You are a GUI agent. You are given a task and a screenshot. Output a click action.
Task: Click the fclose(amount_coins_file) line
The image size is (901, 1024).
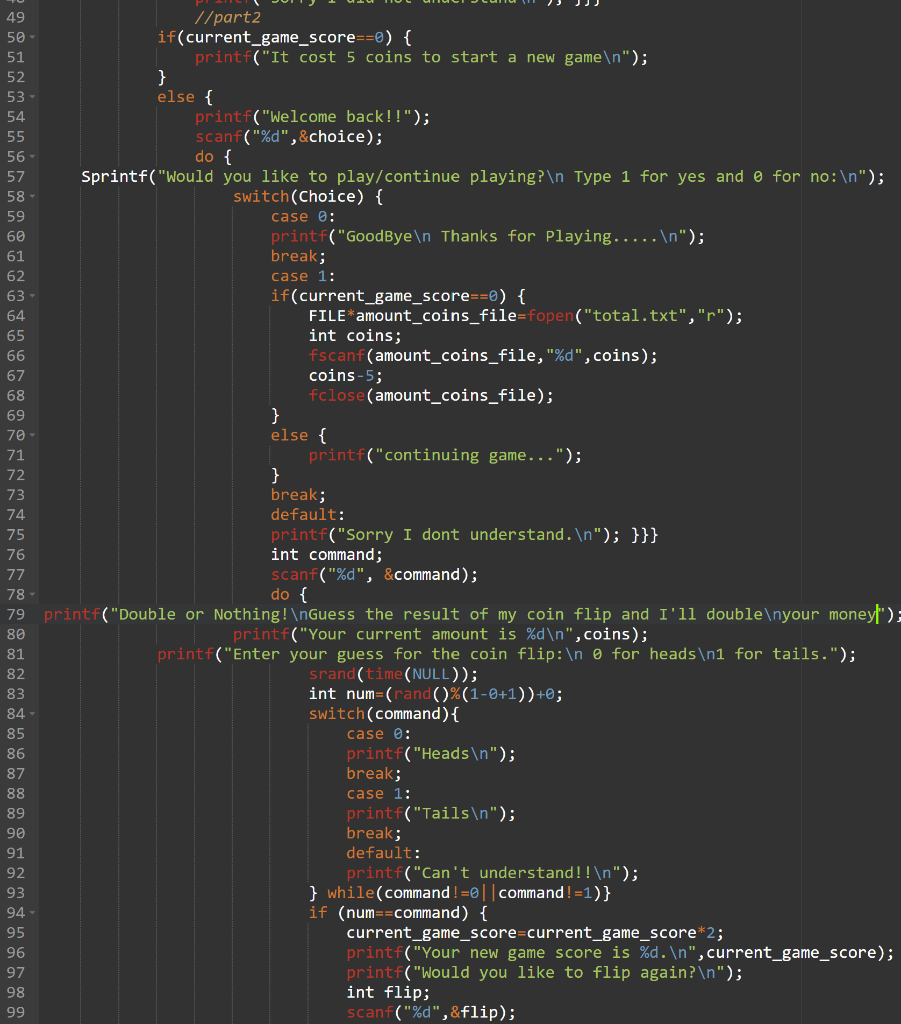(x=431, y=395)
